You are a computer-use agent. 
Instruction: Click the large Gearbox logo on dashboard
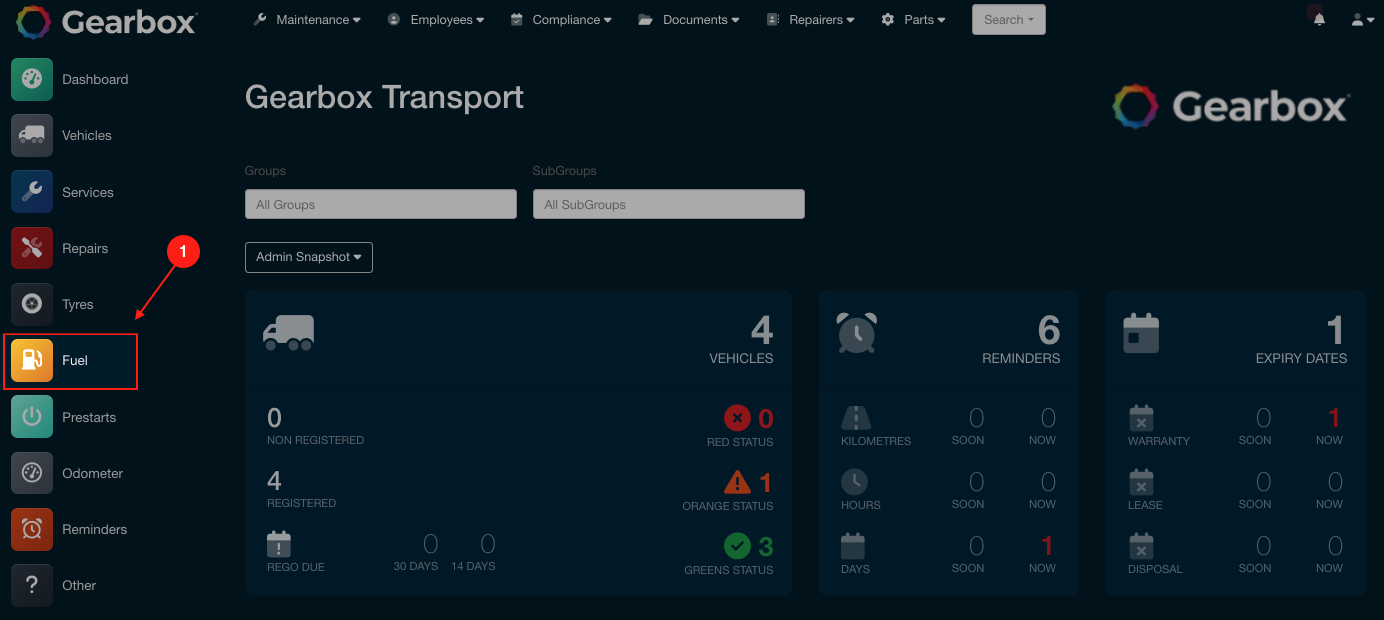[x=1232, y=106]
